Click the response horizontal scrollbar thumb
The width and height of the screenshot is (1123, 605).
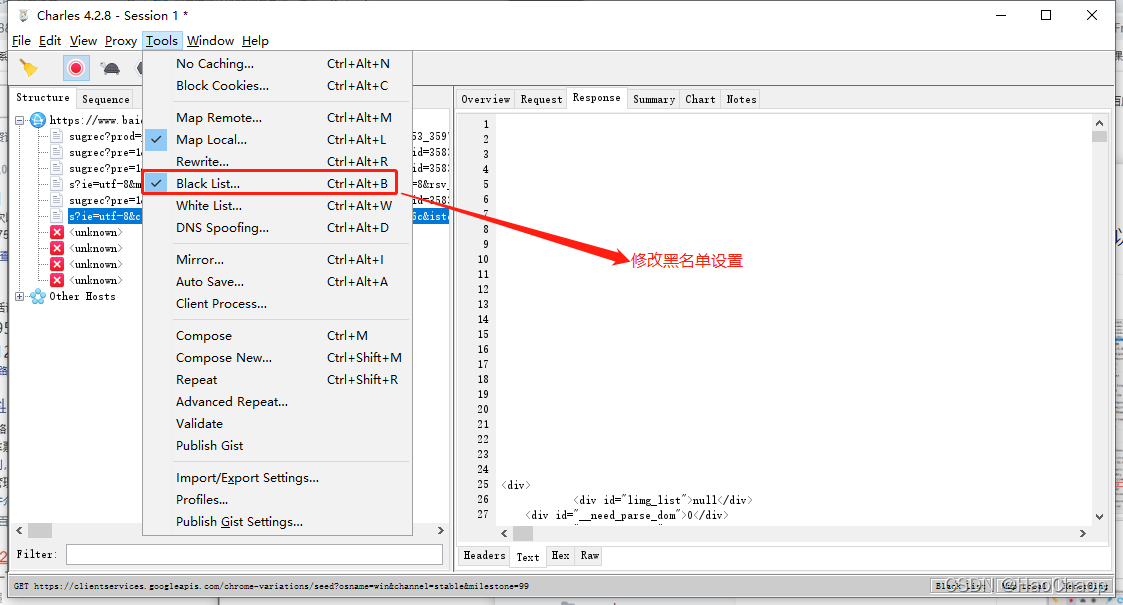click(523, 533)
